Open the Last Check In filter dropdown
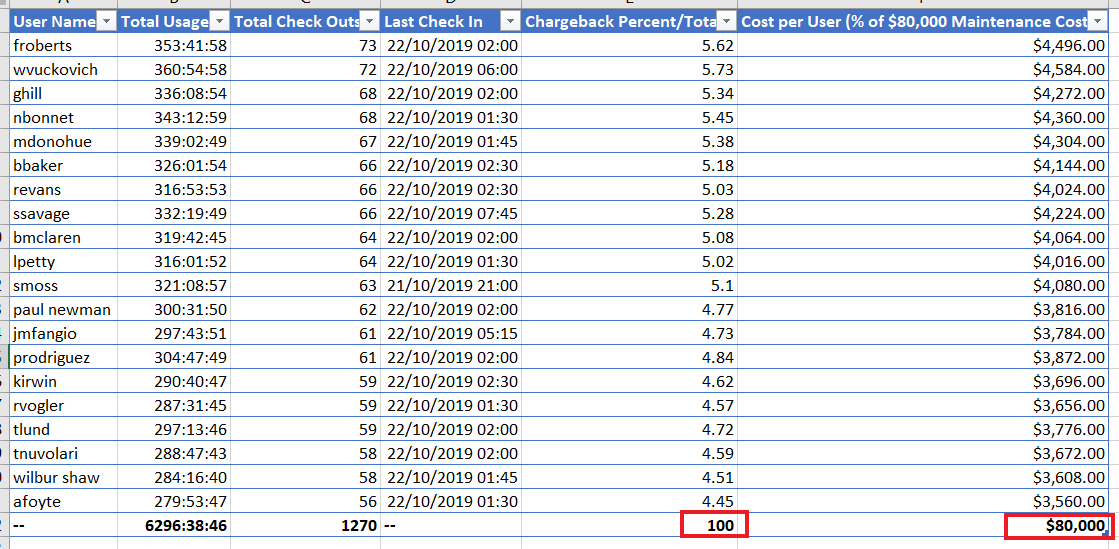This screenshot has height=549, width=1119. click(x=509, y=21)
